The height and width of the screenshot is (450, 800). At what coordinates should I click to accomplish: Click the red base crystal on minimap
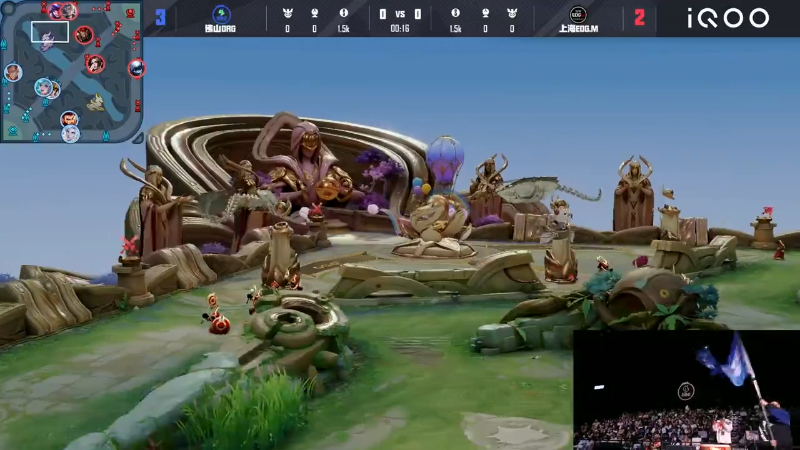point(131,12)
